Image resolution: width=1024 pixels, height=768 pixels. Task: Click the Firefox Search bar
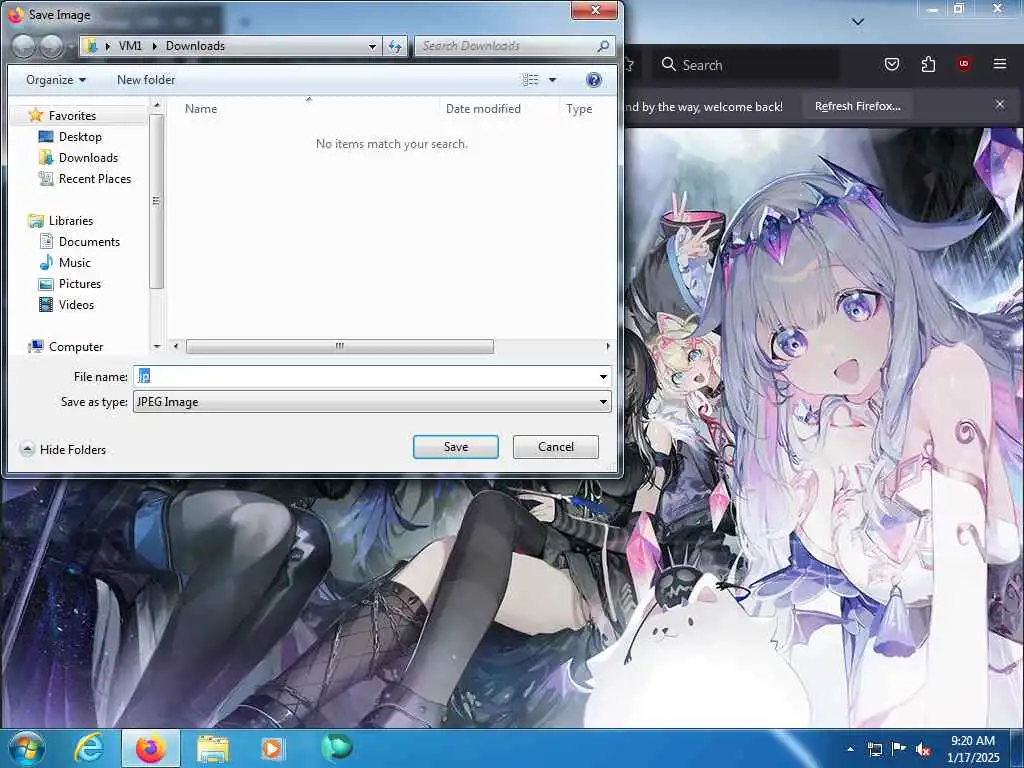pos(748,65)
